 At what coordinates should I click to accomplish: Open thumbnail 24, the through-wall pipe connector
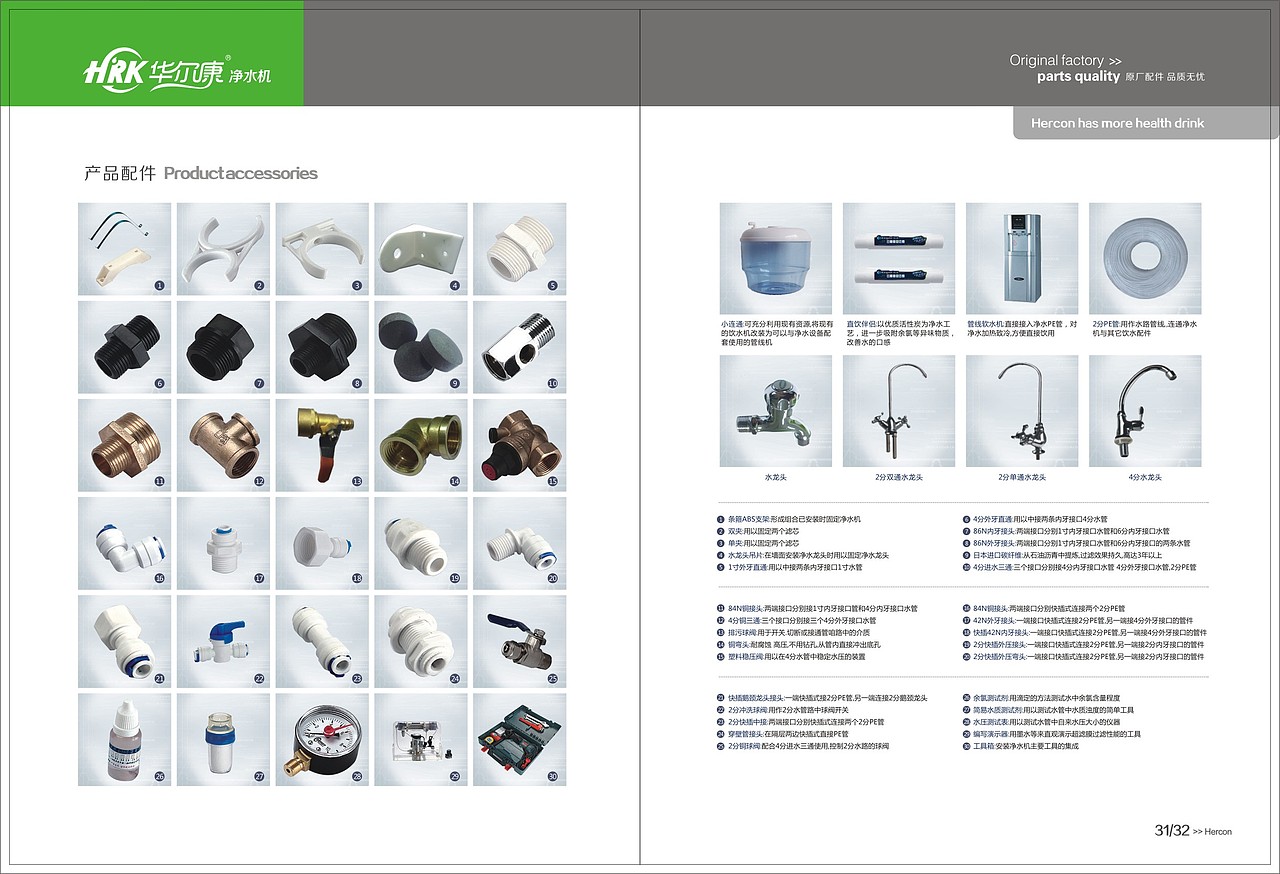421,641
